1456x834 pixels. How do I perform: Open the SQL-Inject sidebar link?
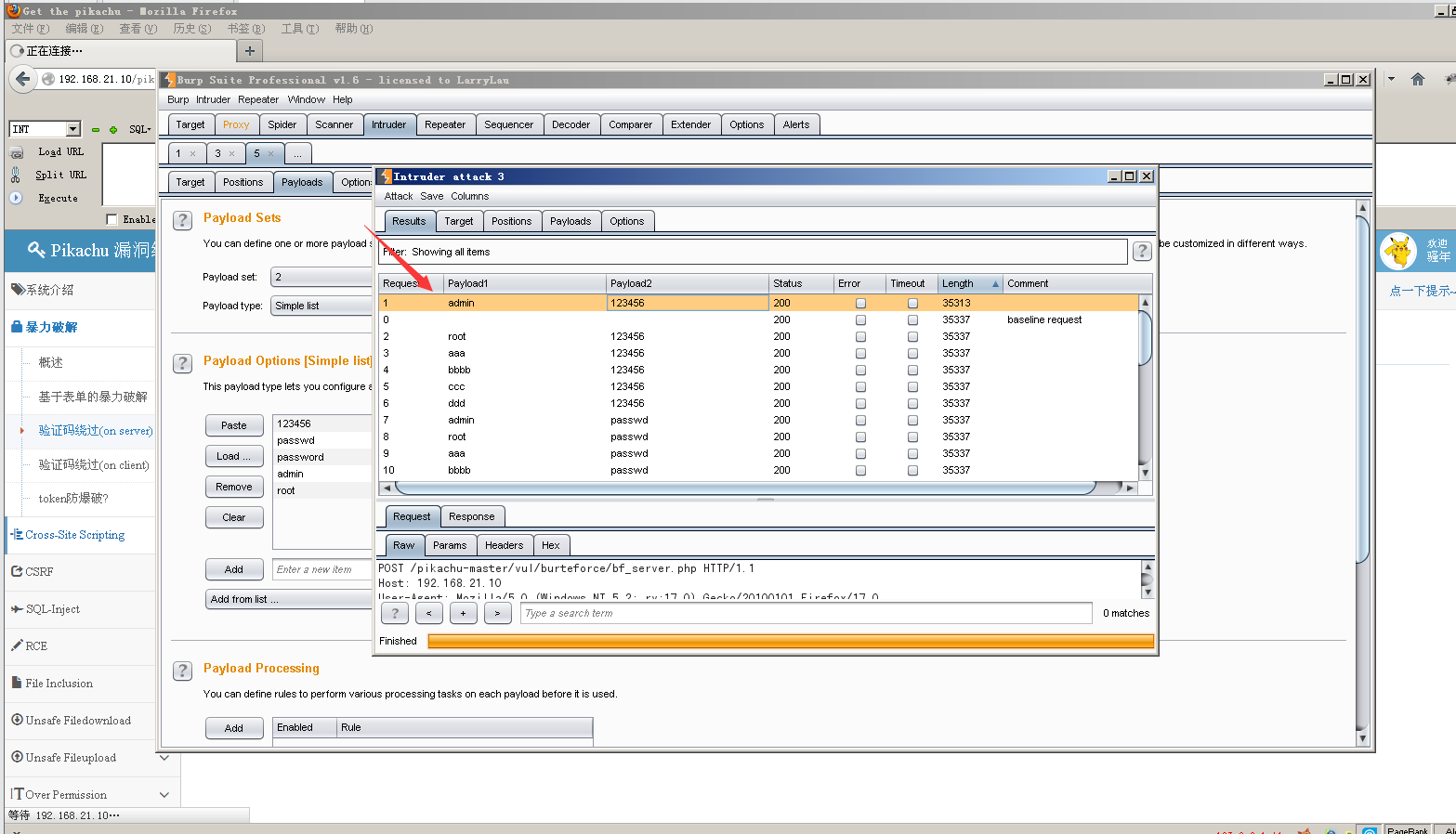[53, 609]
